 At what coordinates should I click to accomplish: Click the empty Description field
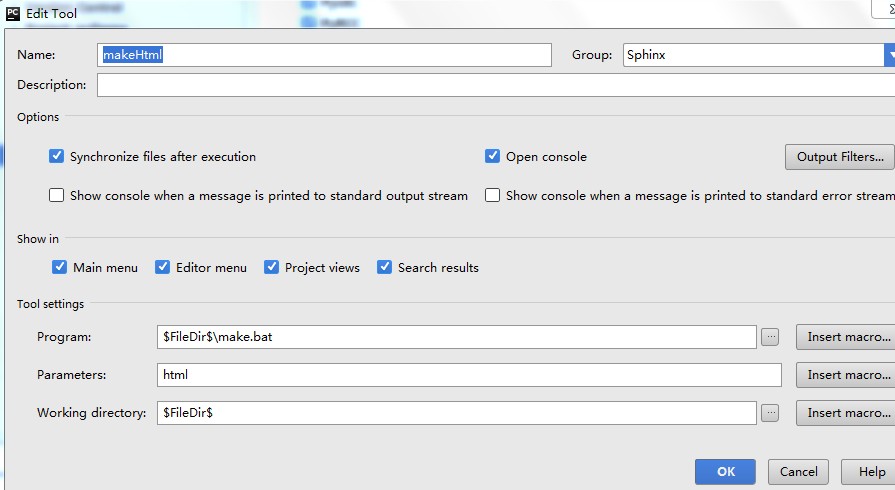(496, 85)
